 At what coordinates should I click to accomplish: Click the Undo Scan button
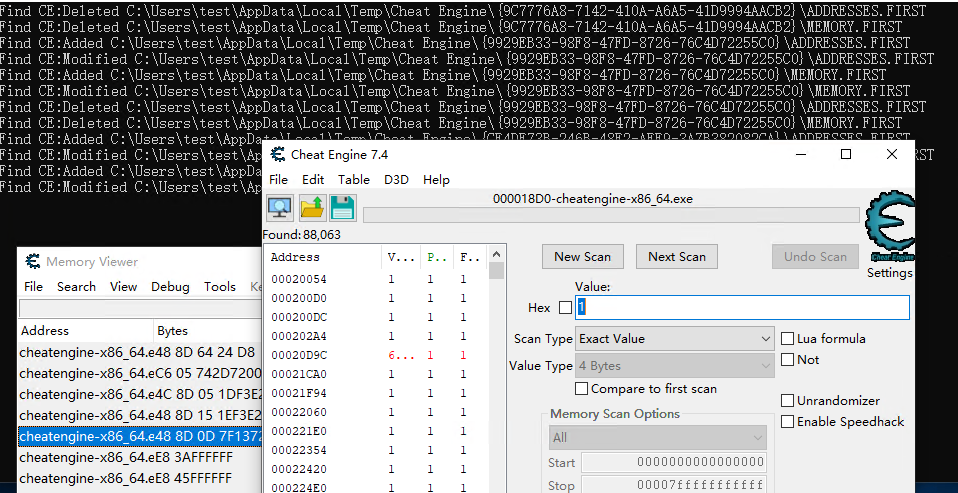[x=816, y=257]
